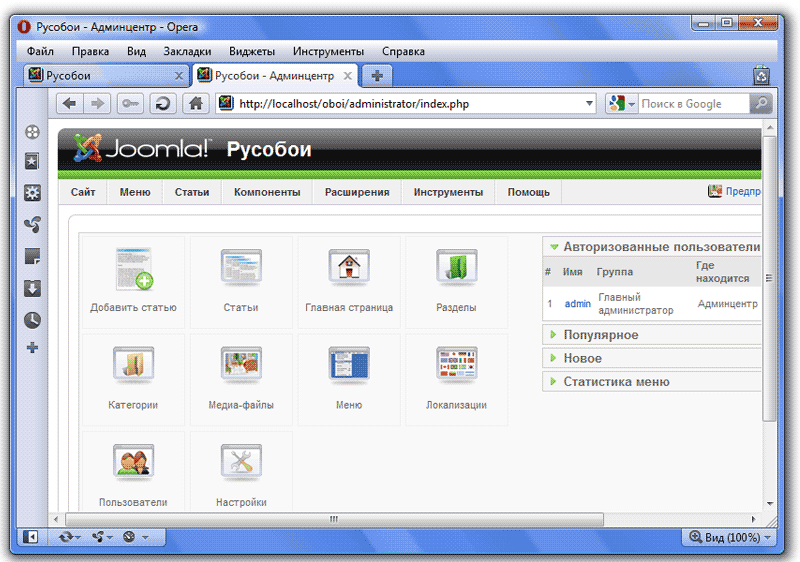Toggle the Opera side panel button
Screen dimensions: 800x562
31,537
